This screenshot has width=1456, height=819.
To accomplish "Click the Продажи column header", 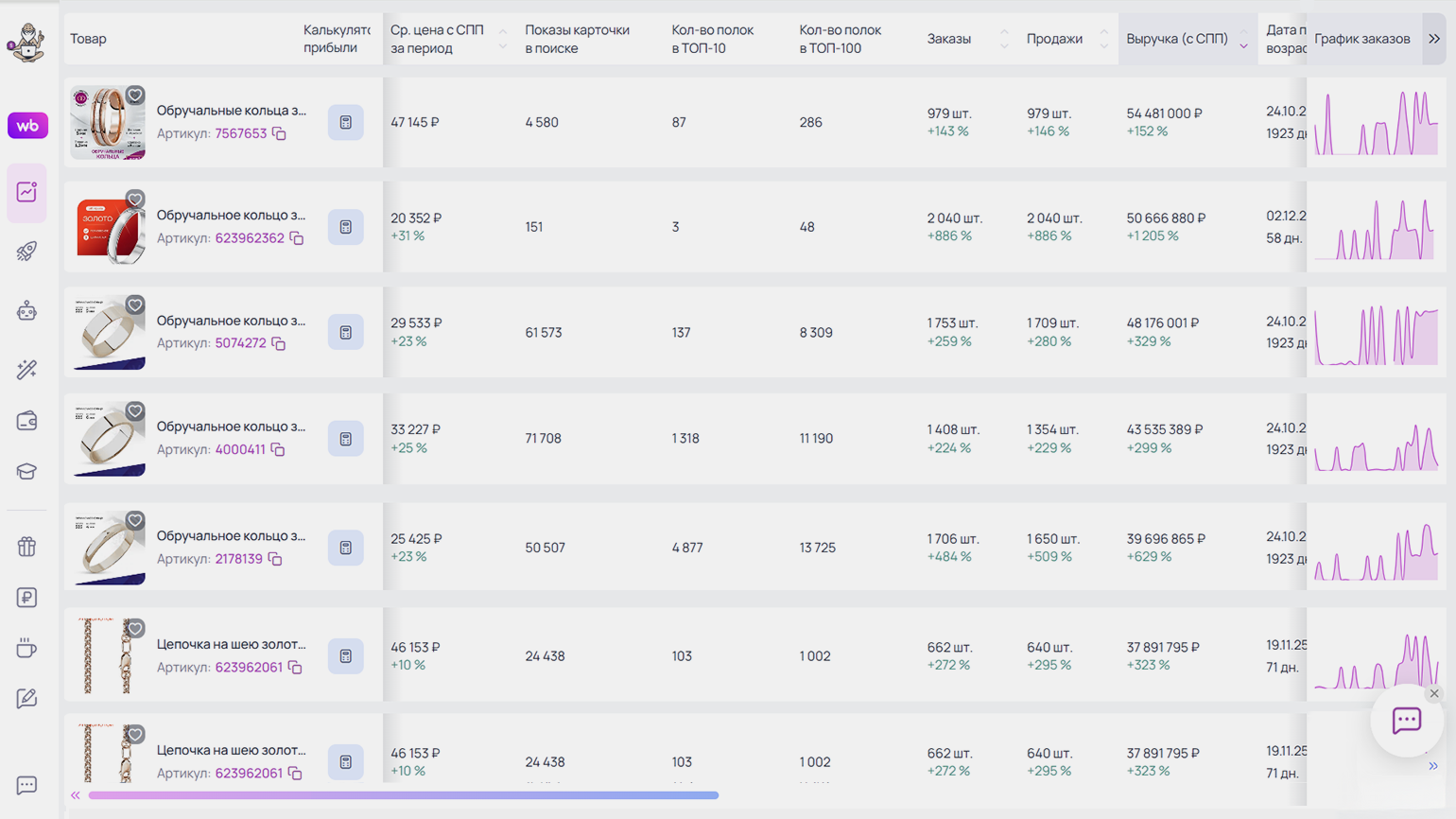I will pyautogui.click(x=1054, y=39).
